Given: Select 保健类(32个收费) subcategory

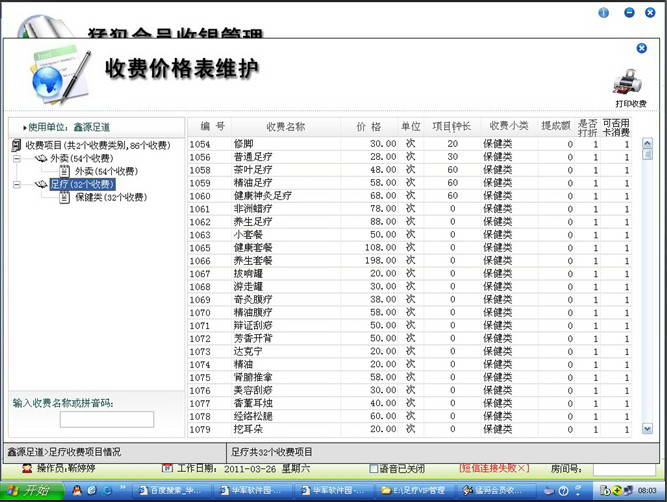Looking at the screenshot, I should (111, 197).
